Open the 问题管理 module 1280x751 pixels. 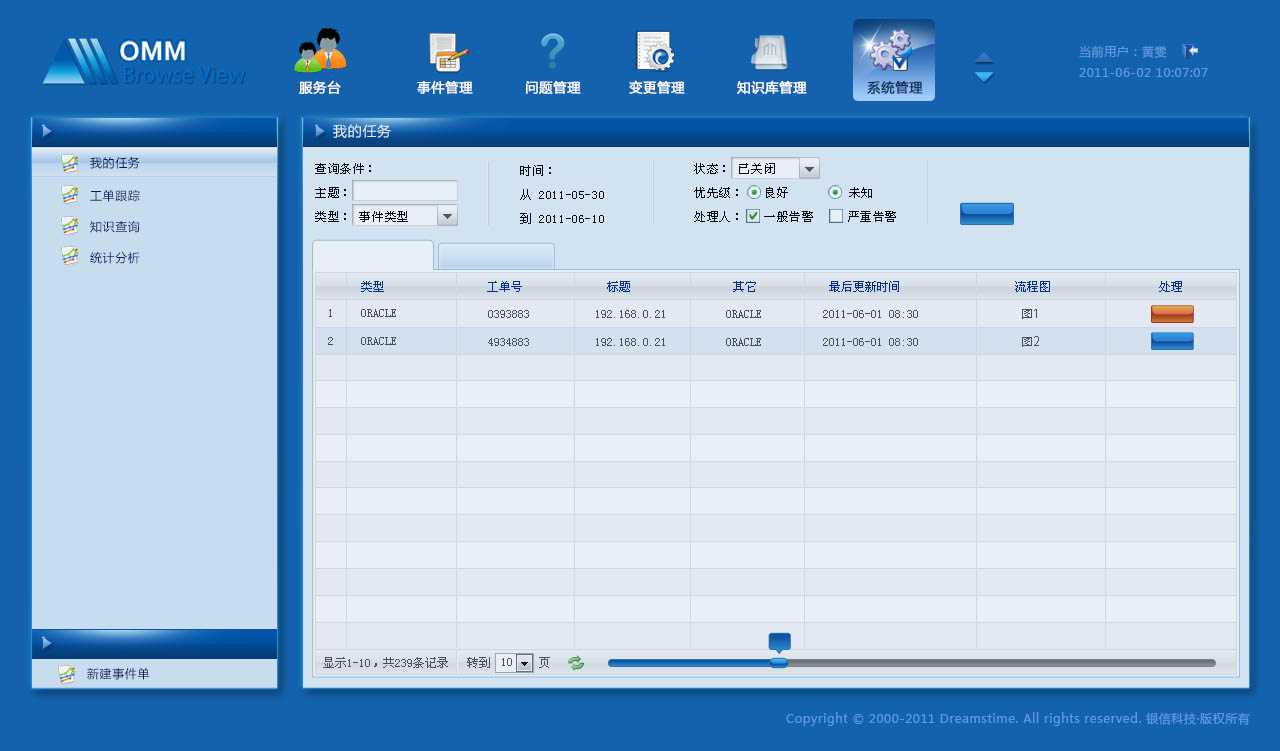coord(552,60)
